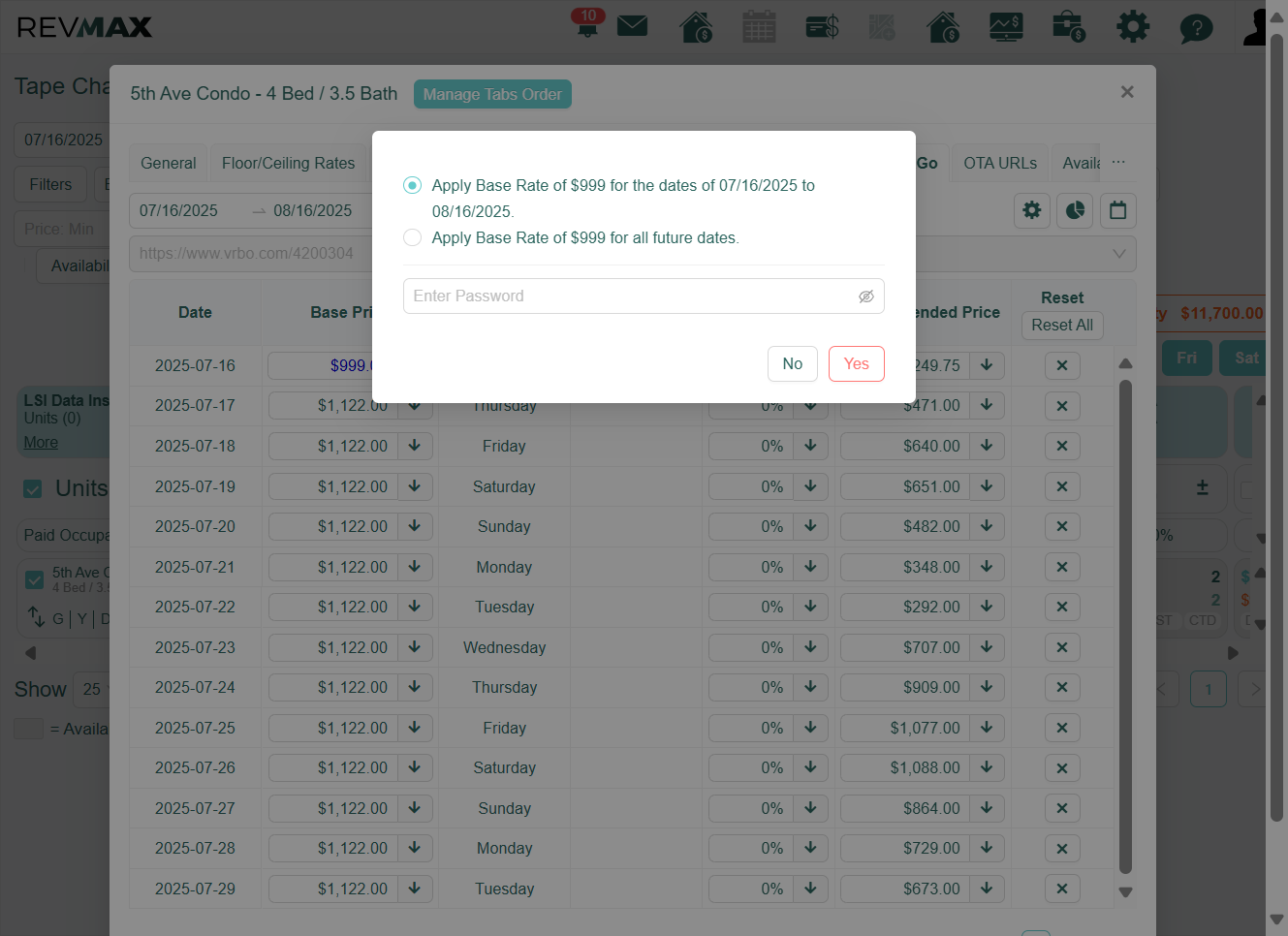
Task: Reset the 2025-07-18 row with X
Action: click(1062, 446)
